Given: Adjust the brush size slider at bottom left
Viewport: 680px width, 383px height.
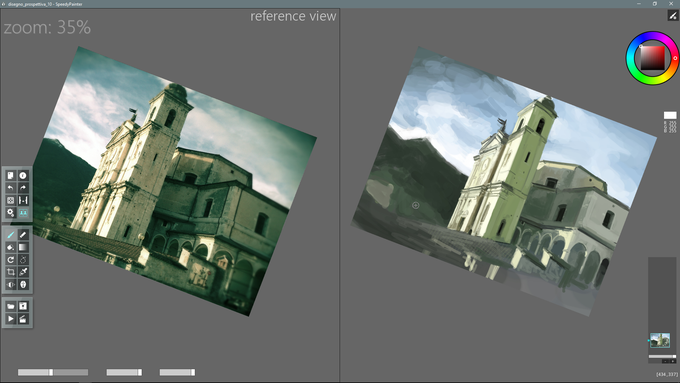Looking at the screenshot, I should (53, 372).
